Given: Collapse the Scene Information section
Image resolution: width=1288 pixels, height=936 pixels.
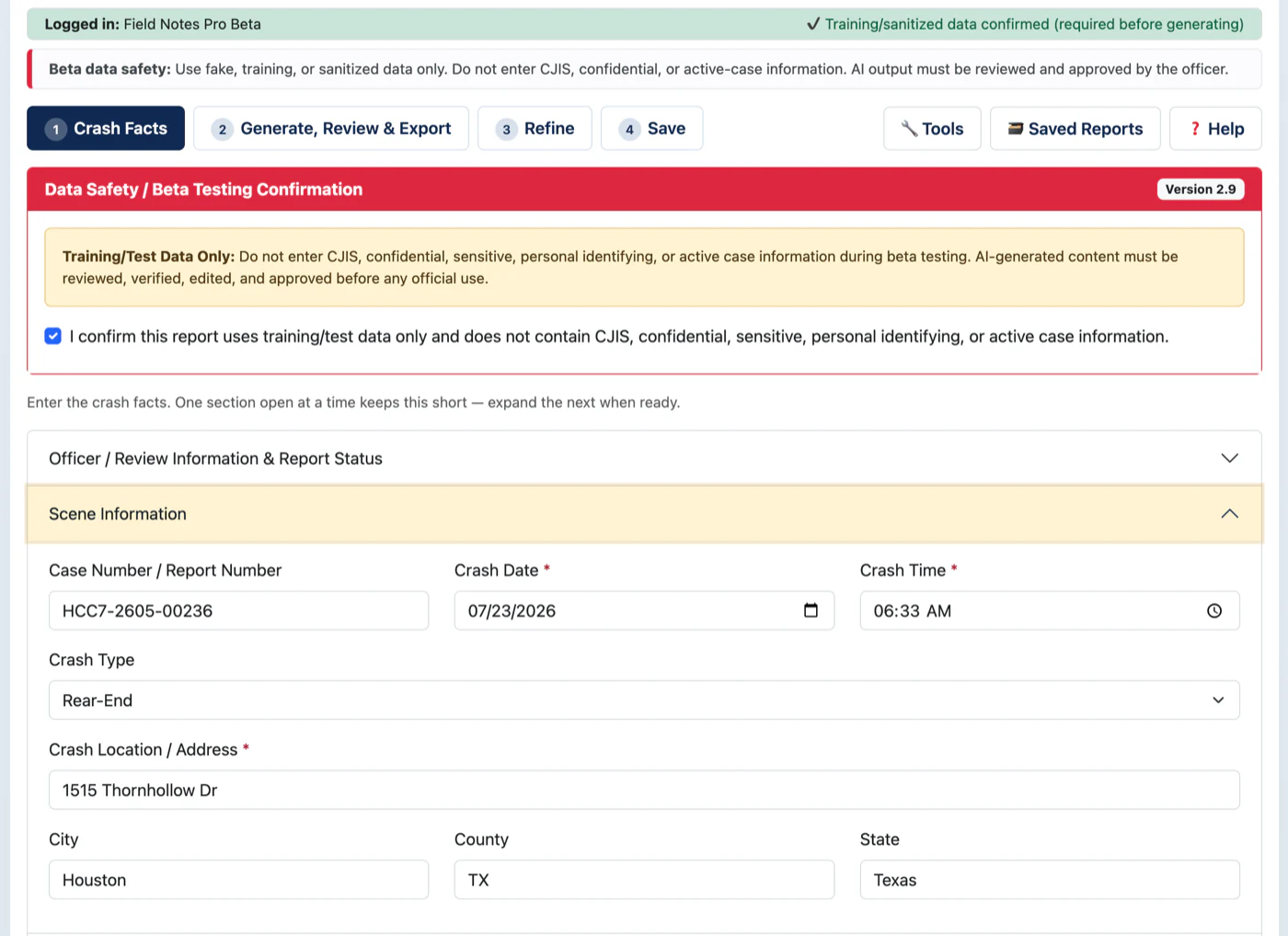Looking at the screenshot, I should (x=644, y=514).
